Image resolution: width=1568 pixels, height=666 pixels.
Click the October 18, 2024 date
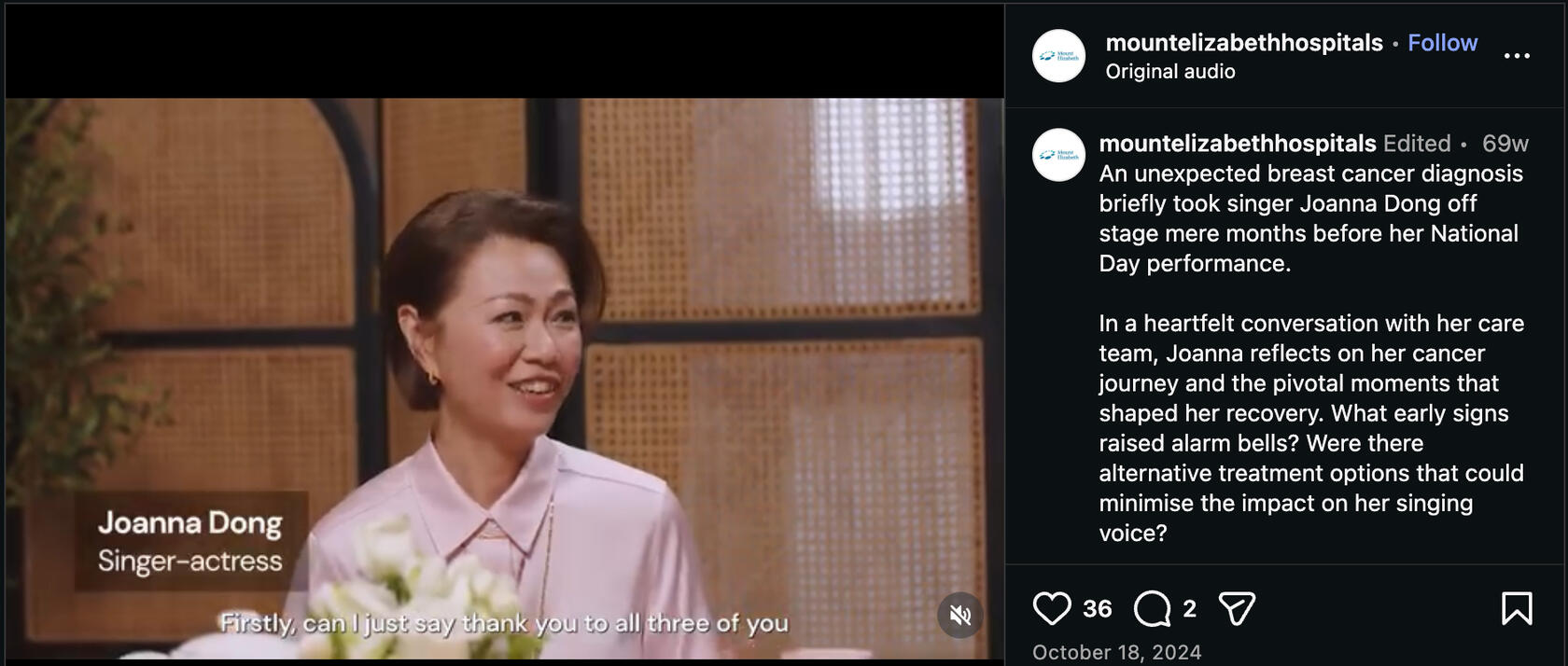1116,652
